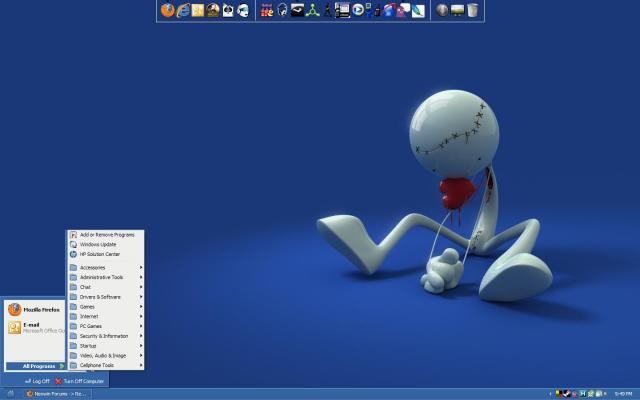
Task: Open the white feather quill icon in dock
Action: 418,11
